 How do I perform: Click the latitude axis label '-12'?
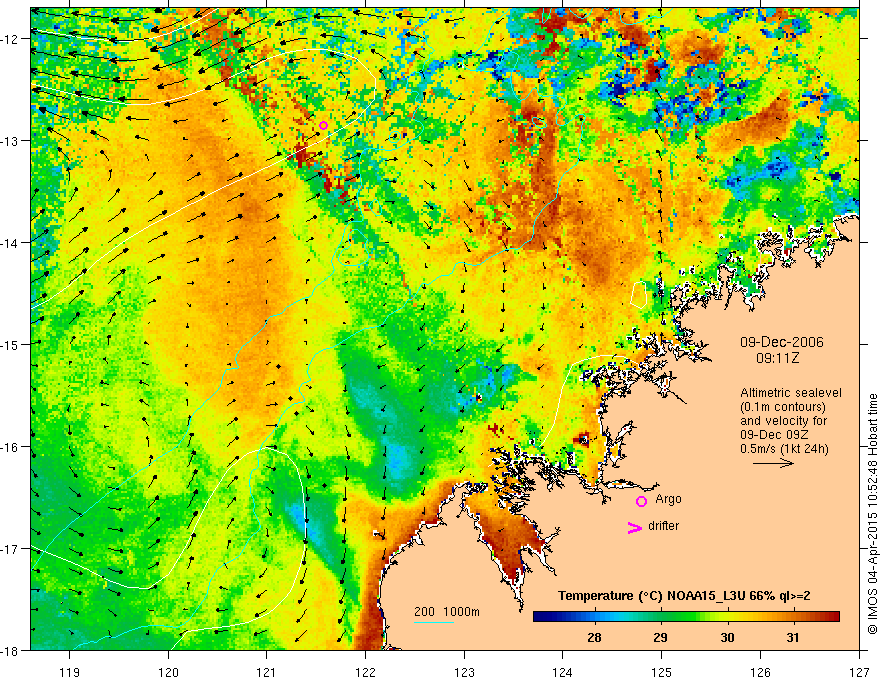click(11, 39)
